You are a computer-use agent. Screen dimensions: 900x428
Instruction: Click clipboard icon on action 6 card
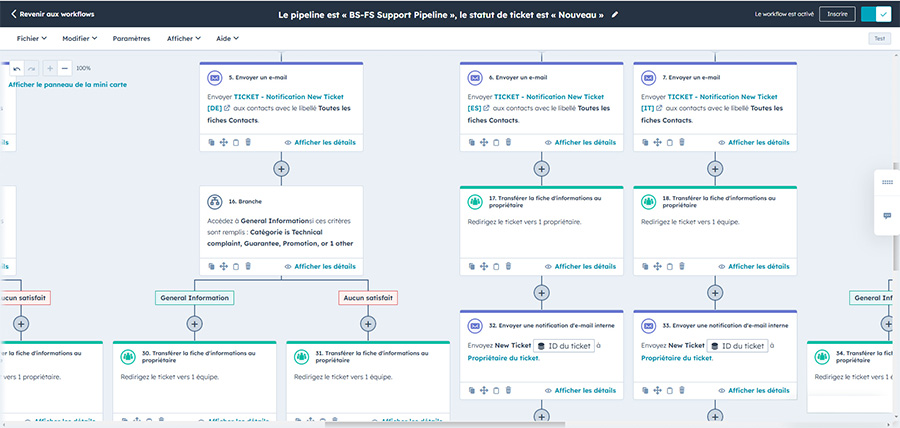point(496,142)
